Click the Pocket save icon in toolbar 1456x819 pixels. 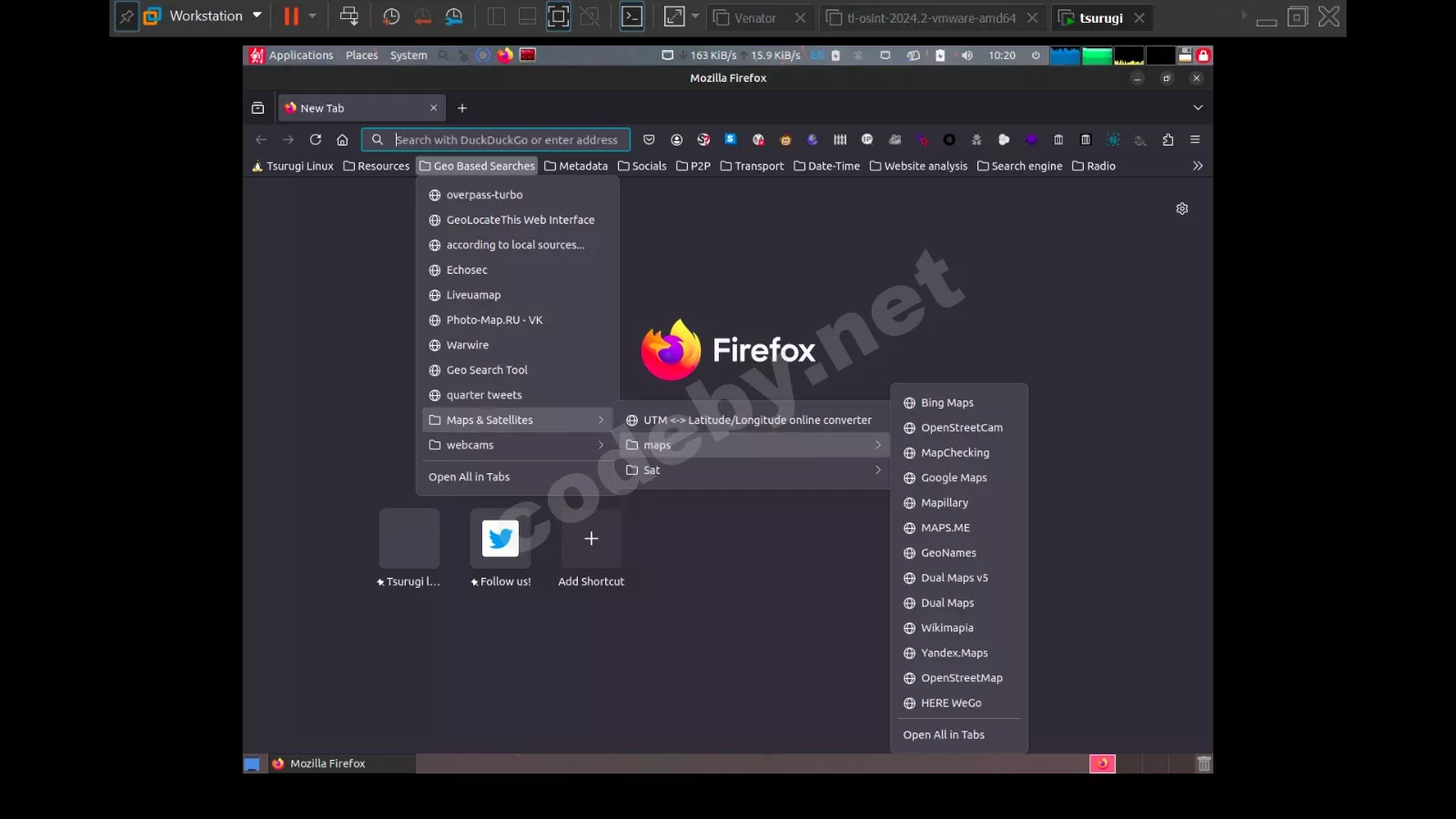point(649,140)
